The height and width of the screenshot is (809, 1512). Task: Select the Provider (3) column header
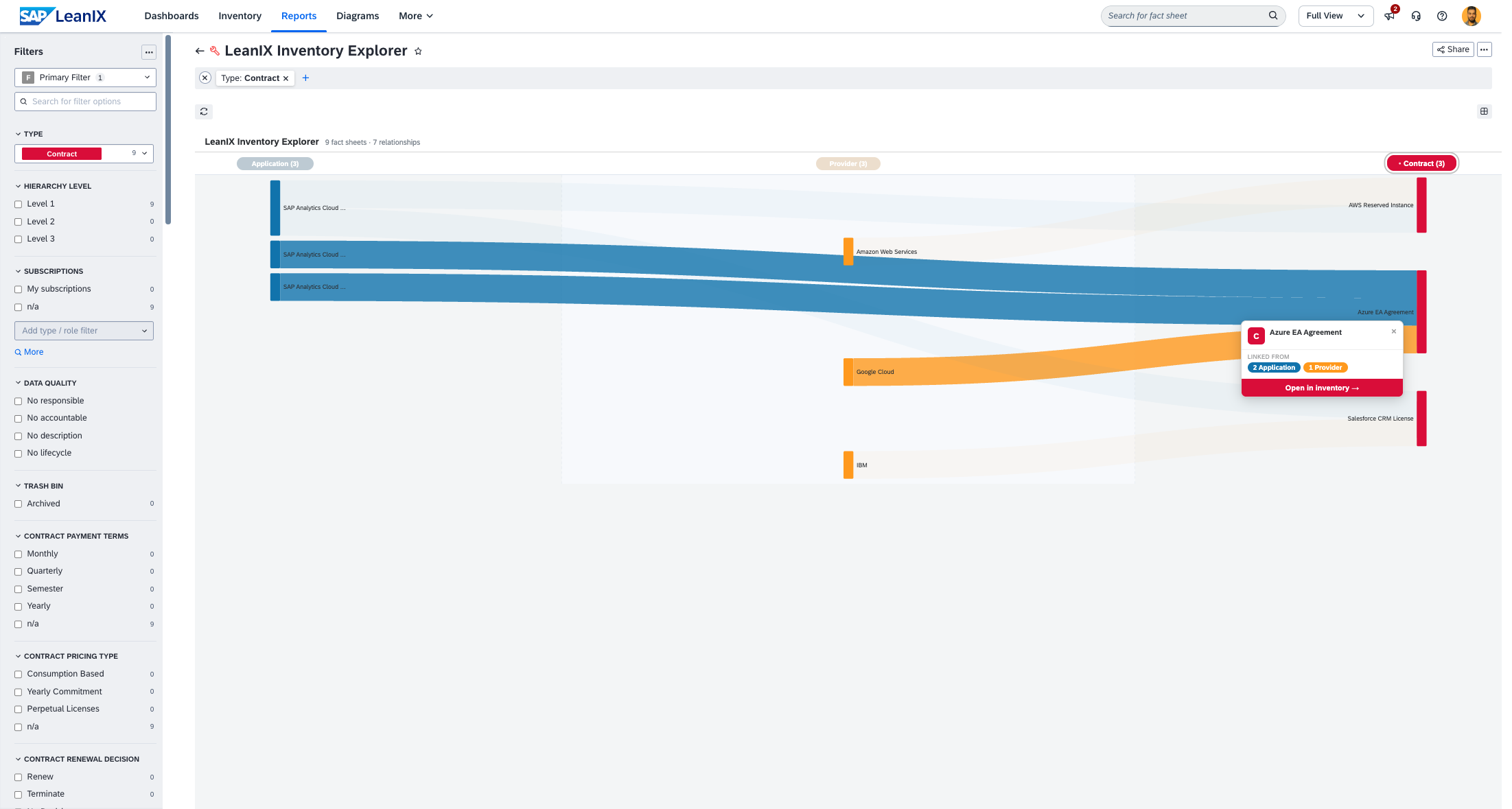click(x=848, y=164)
